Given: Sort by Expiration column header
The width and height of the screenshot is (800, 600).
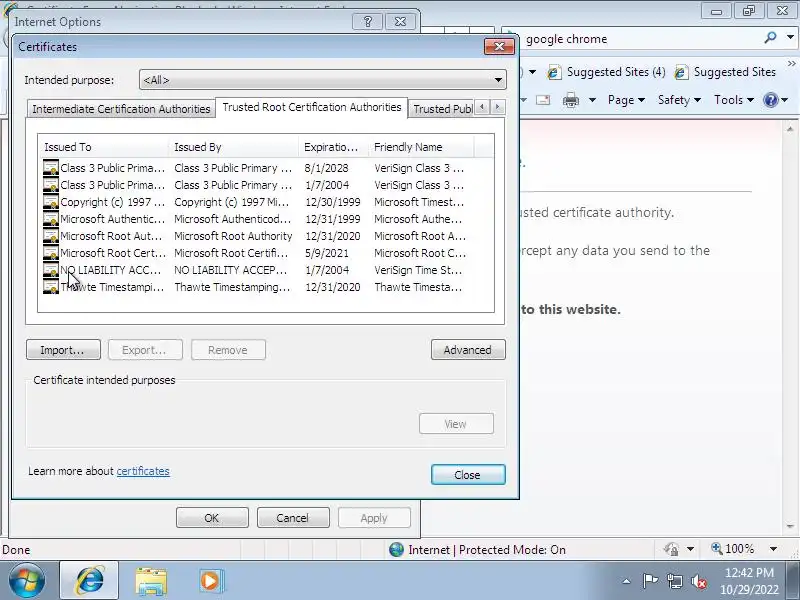Looking at the screenshot, I should pyautogui.click(x=333, y=147).
